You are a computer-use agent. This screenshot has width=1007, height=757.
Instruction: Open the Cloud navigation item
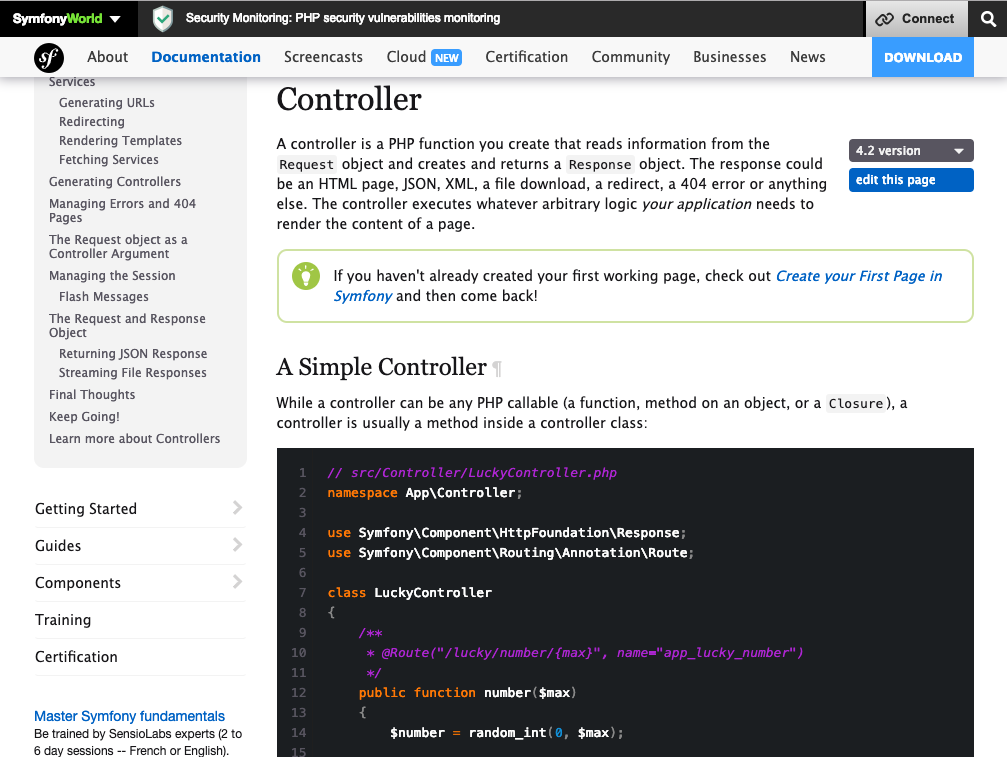(406, 57)
